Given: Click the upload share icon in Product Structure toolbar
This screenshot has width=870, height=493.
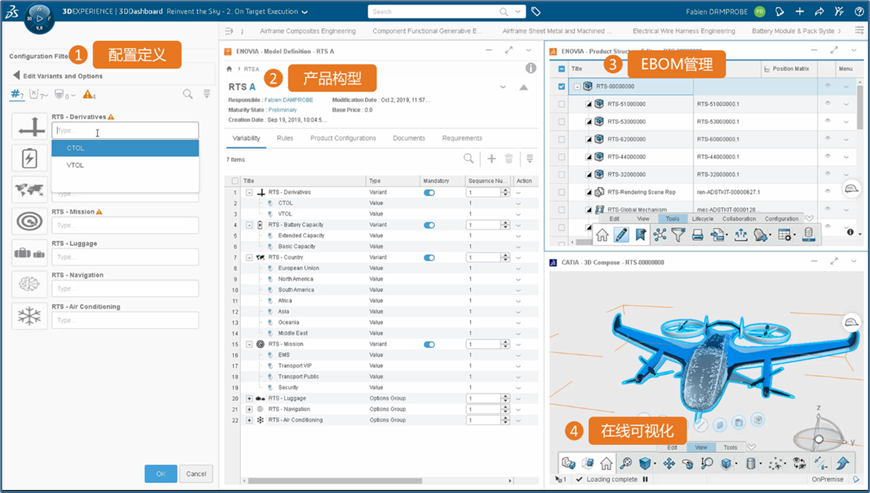Looking at the screenshot, I should pos(741,235).
